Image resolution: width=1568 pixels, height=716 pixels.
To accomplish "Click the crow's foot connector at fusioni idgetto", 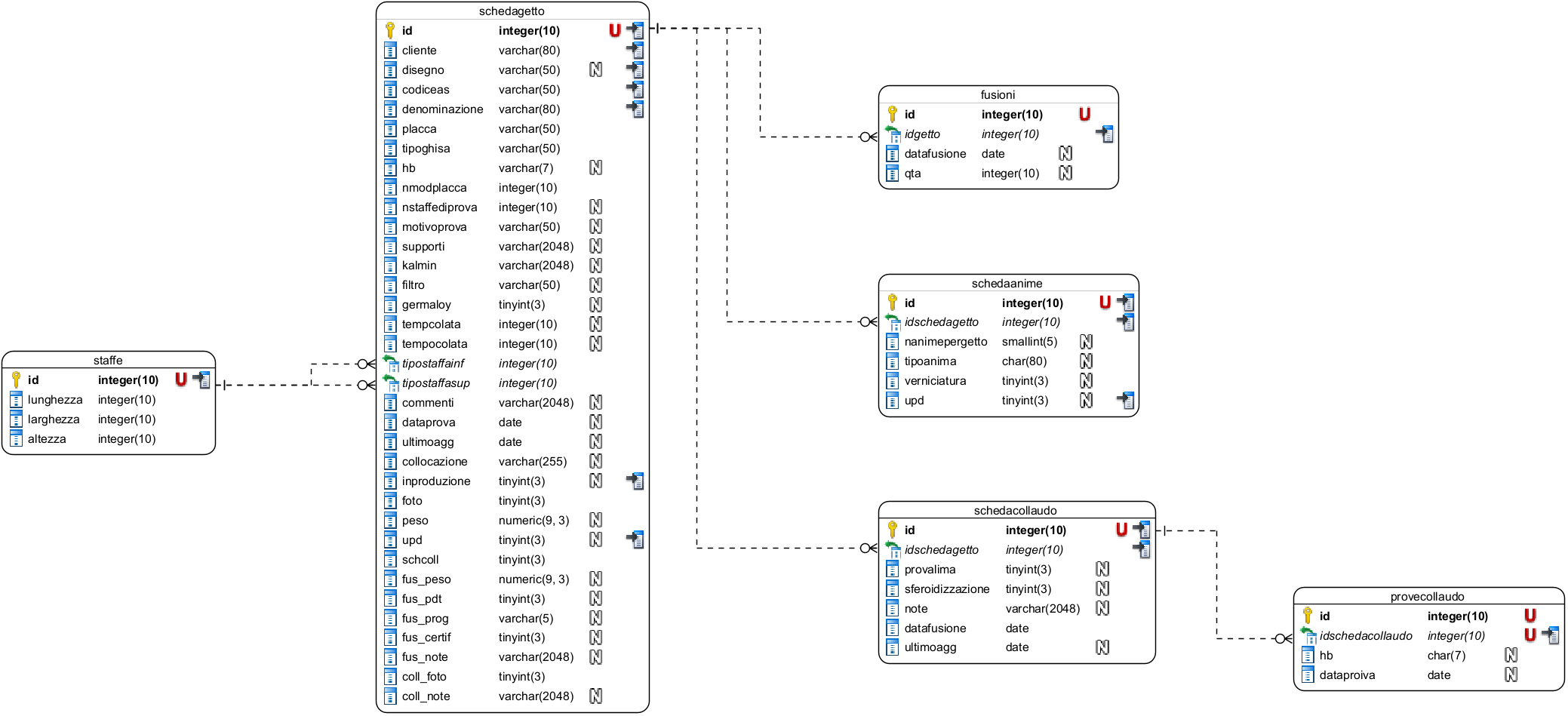I will coord(869,137).
